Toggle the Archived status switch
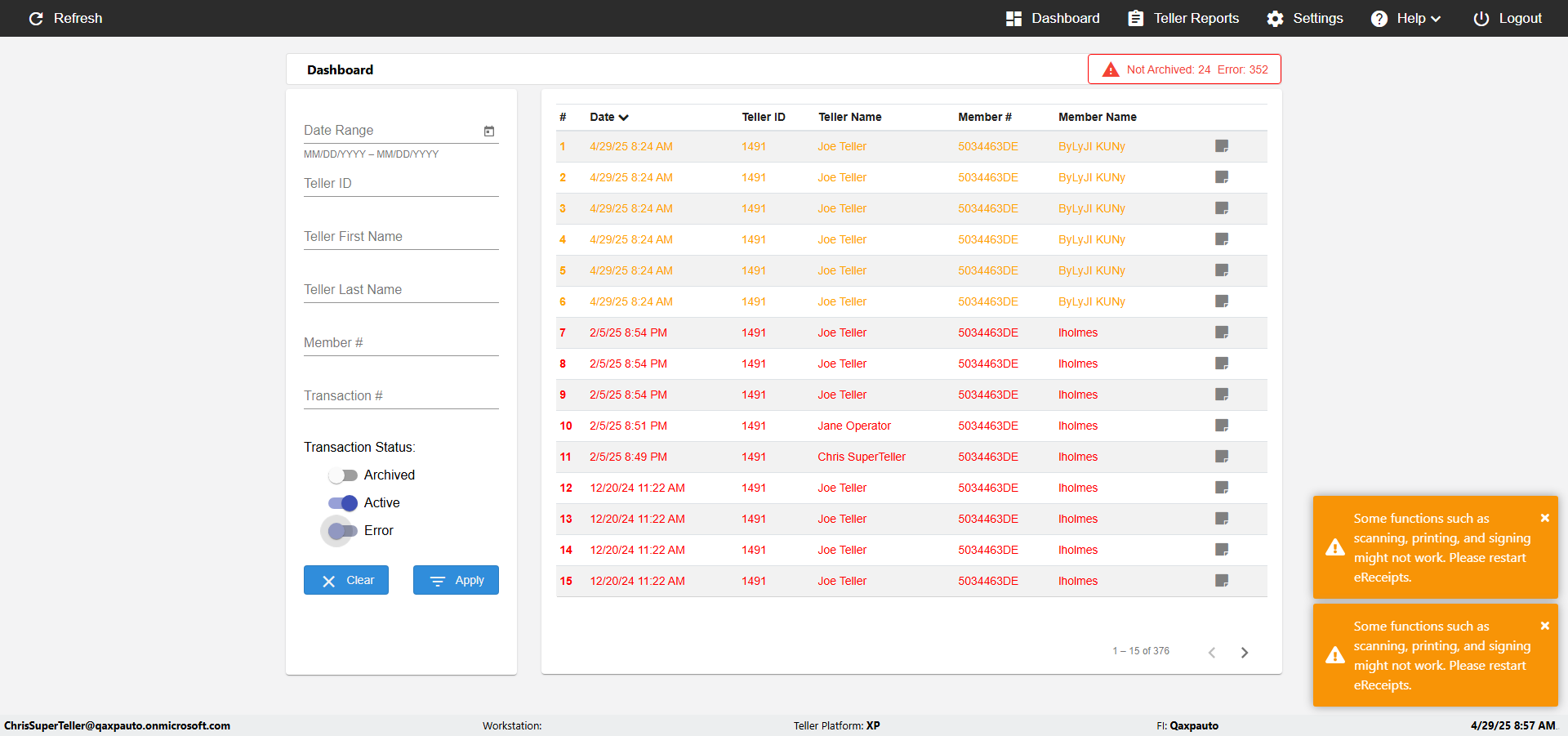The height and width of the screenshot is (736, 1568). pyautogui.click(x=343, y=475)
